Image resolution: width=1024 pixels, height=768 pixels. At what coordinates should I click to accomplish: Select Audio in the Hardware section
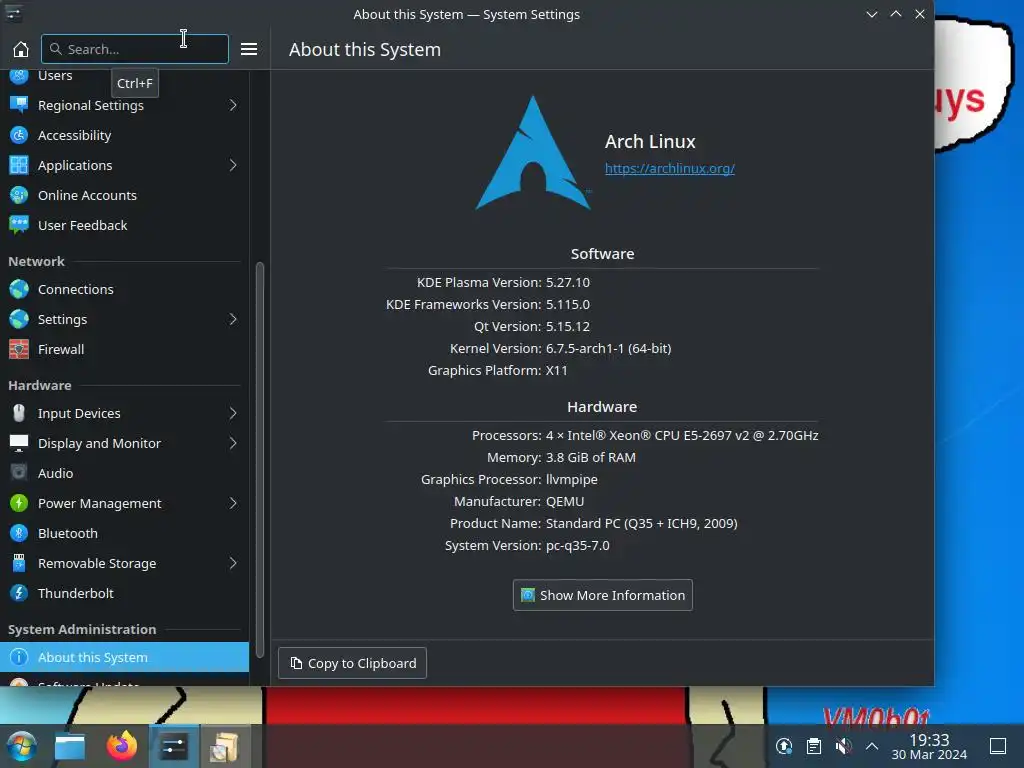pos(124,473)
